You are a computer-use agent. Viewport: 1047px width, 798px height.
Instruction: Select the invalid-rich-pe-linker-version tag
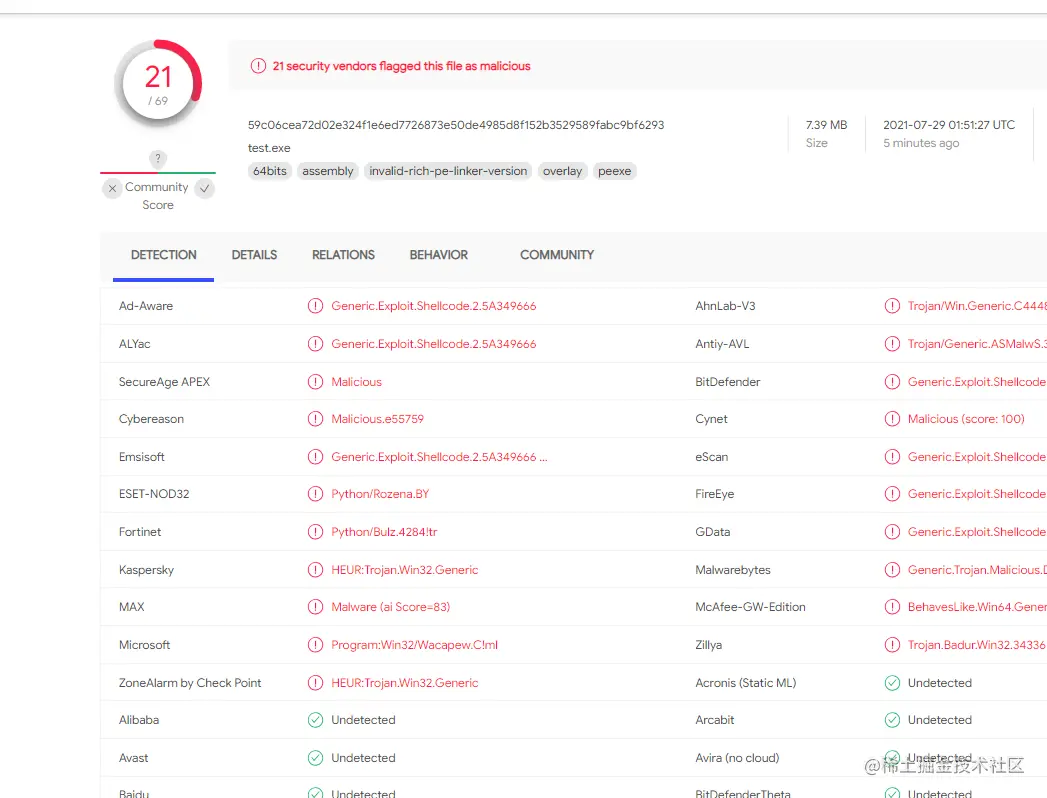click(x=448, y=171)
